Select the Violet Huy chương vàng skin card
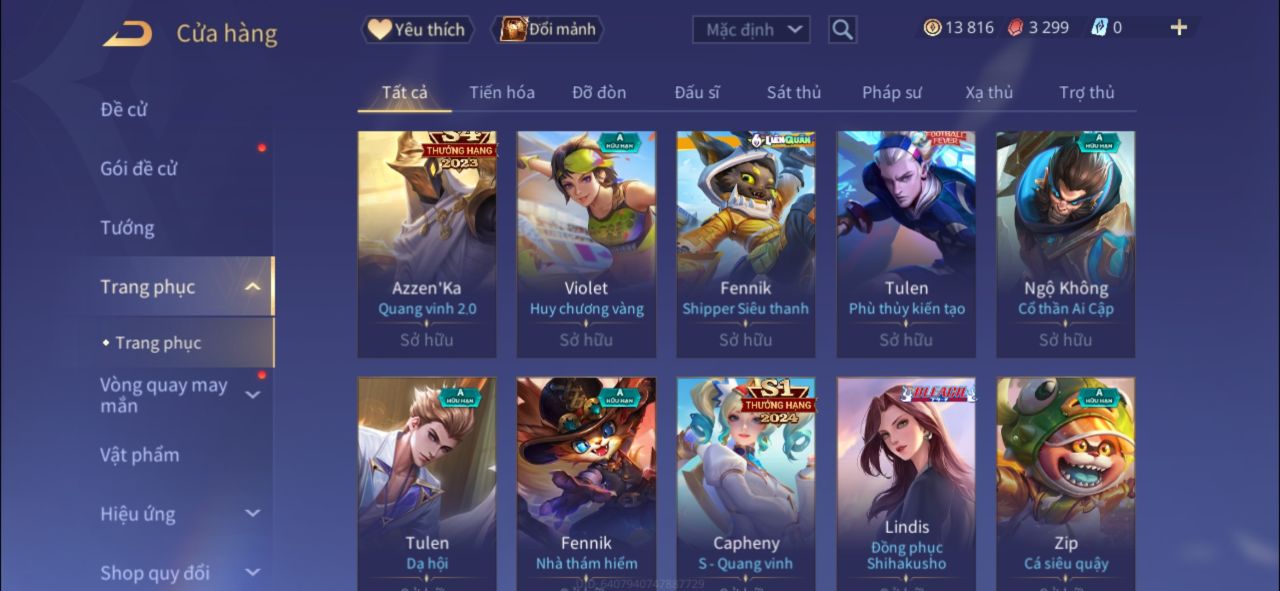 point(586,244)
